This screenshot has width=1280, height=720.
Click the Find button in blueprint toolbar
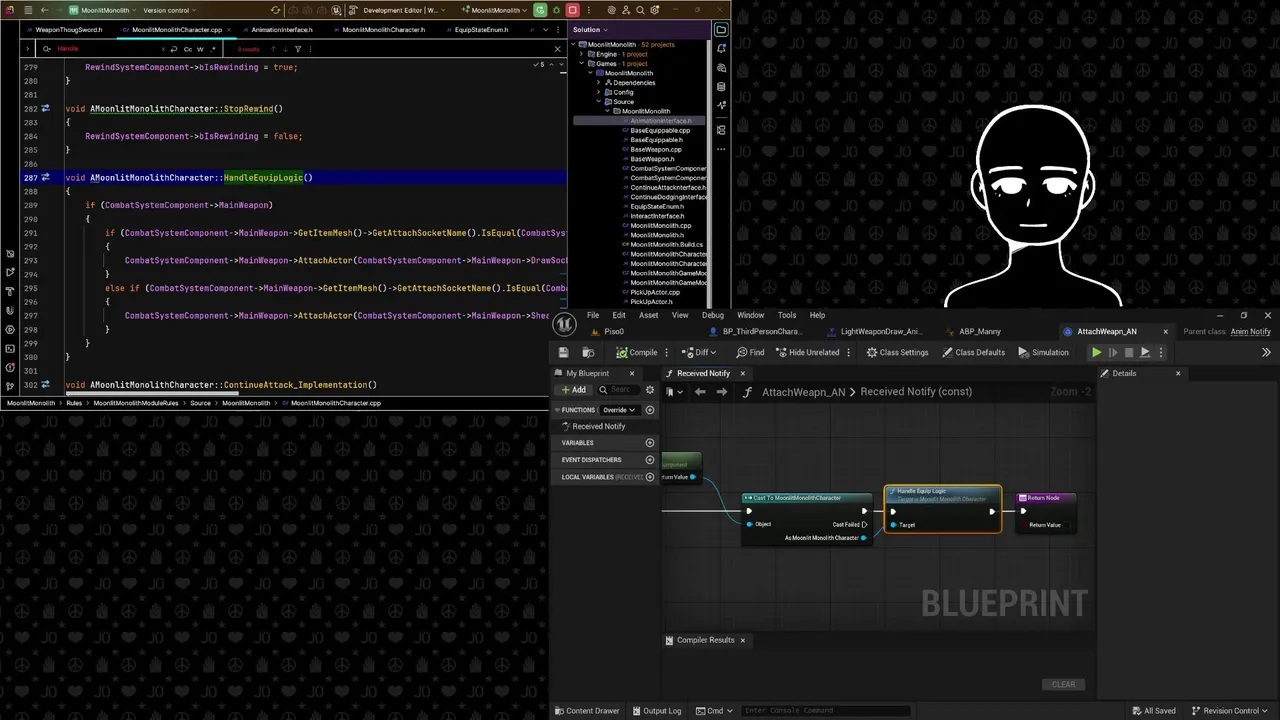pyautogui.click(x=750, y=352)
